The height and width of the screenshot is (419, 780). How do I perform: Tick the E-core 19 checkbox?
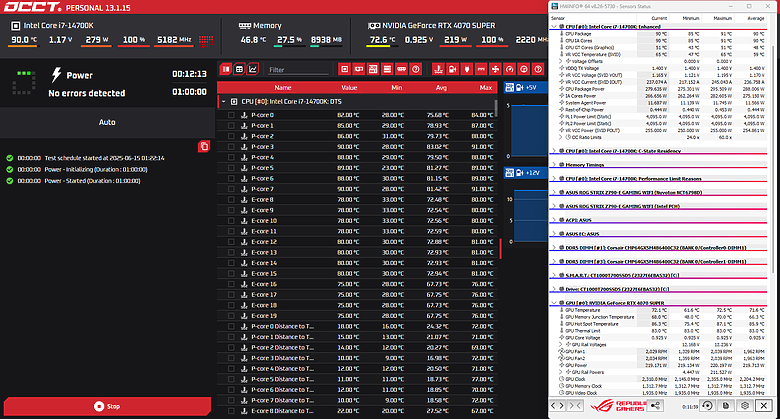click(231, 316)
